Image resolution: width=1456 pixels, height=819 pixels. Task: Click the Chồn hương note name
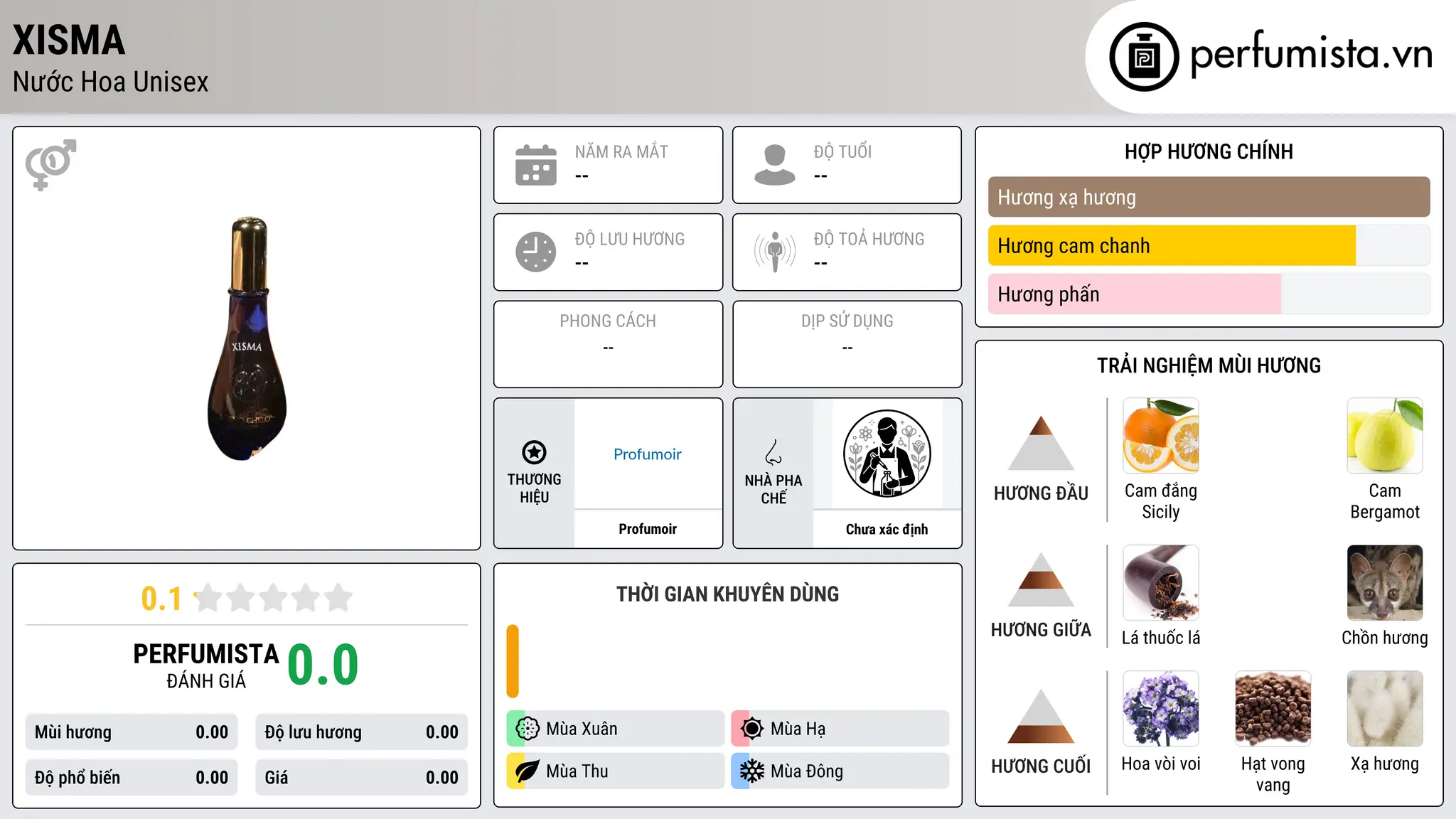[1385, 638]
